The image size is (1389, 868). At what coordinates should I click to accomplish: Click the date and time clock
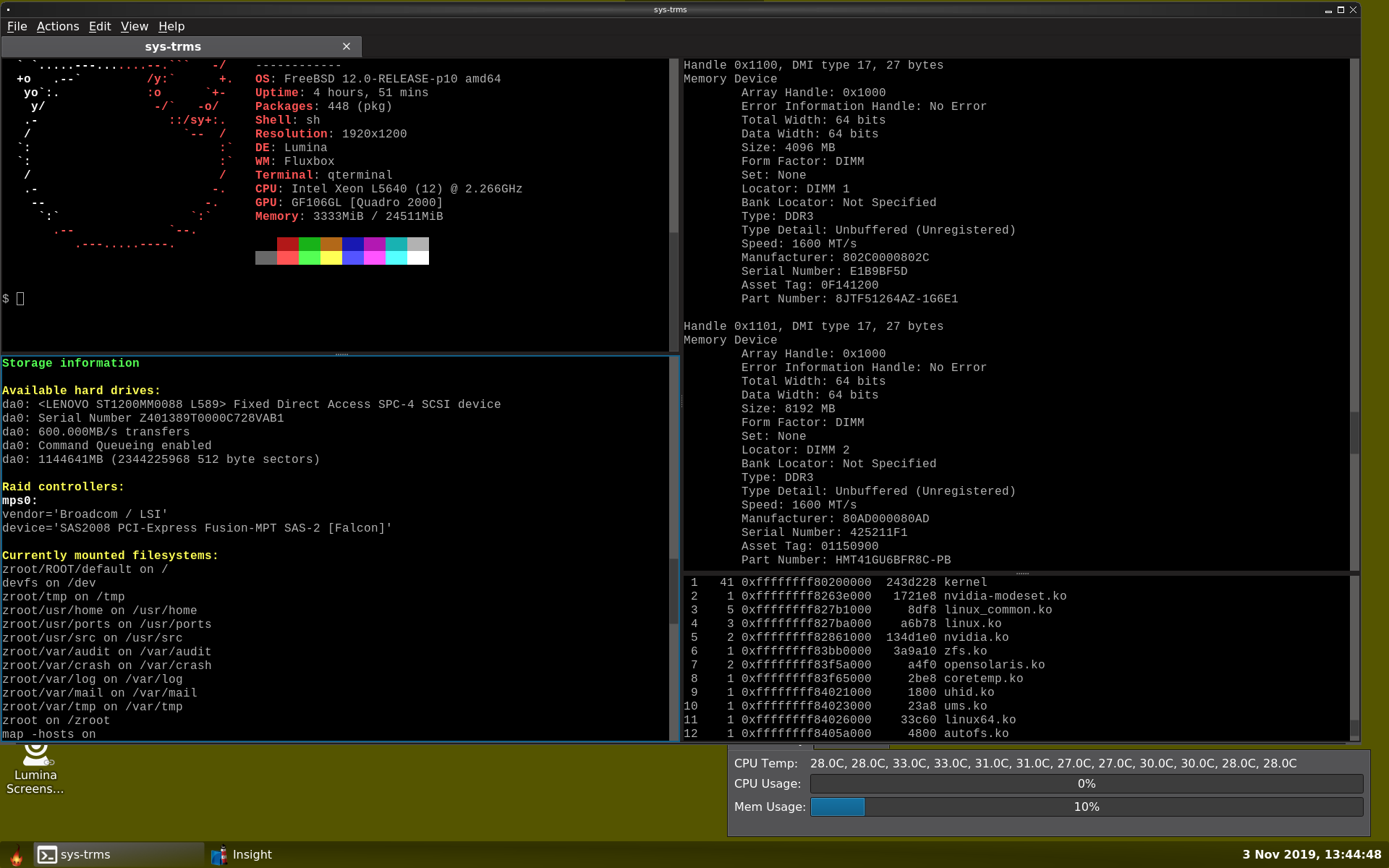1312,855
